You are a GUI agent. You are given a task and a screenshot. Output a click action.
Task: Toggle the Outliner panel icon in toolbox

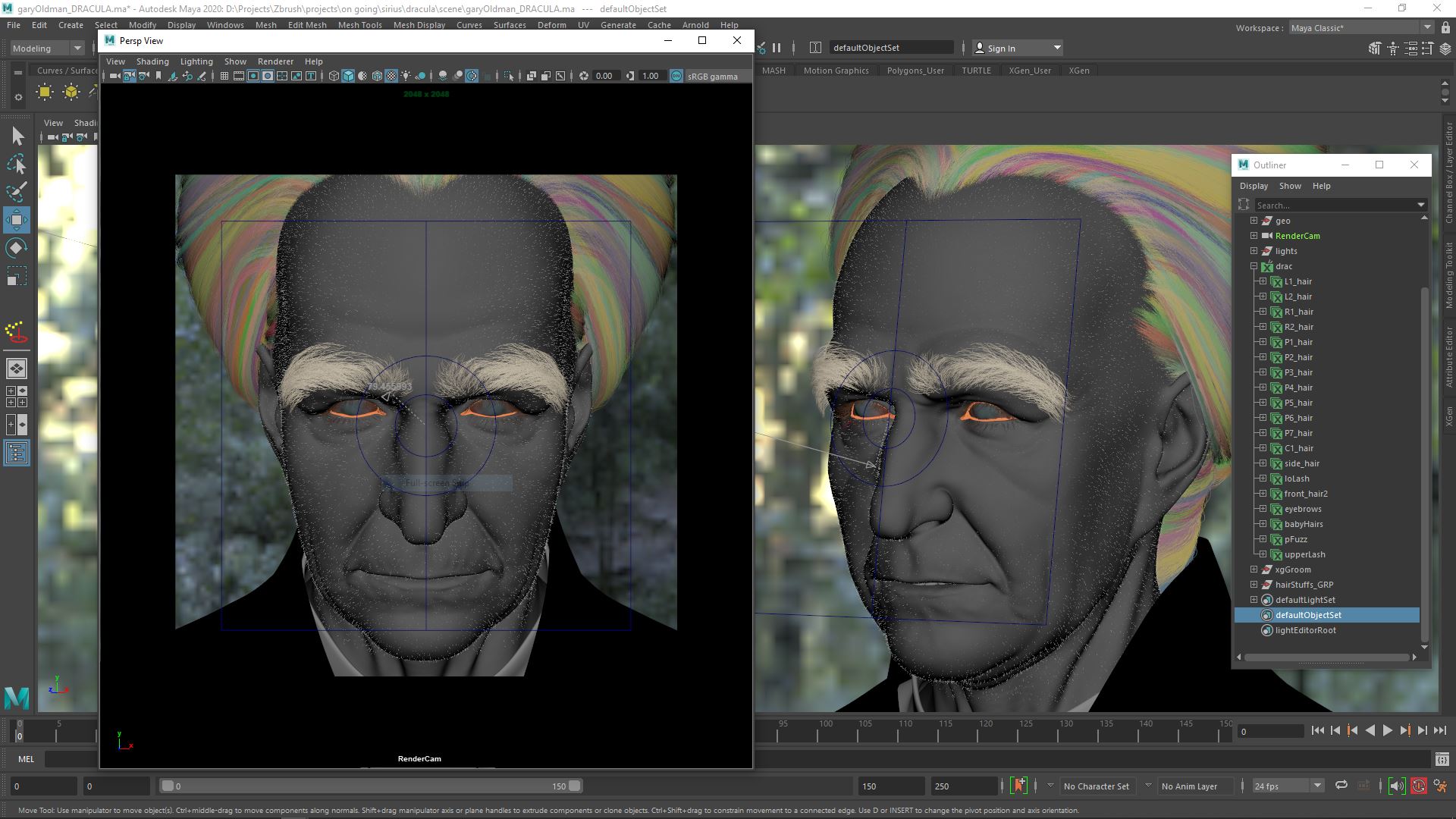pos(17,453)
